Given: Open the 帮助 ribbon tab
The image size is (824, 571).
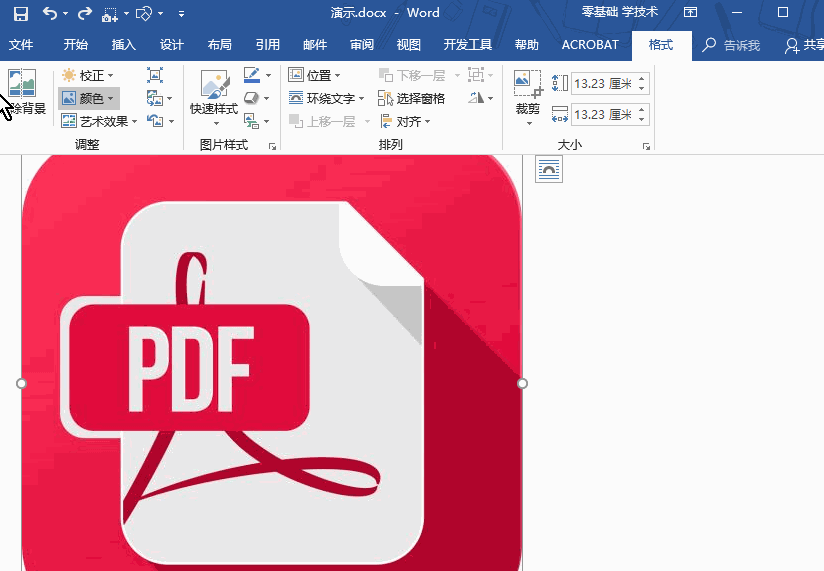Looking at the screenshot, I should (527, 45).
